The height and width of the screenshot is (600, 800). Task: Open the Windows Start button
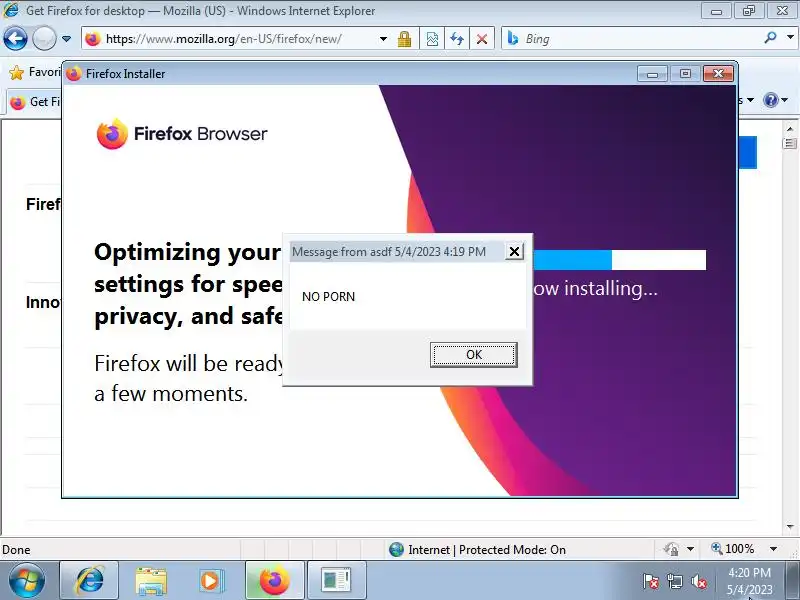[x=27, y=580]
